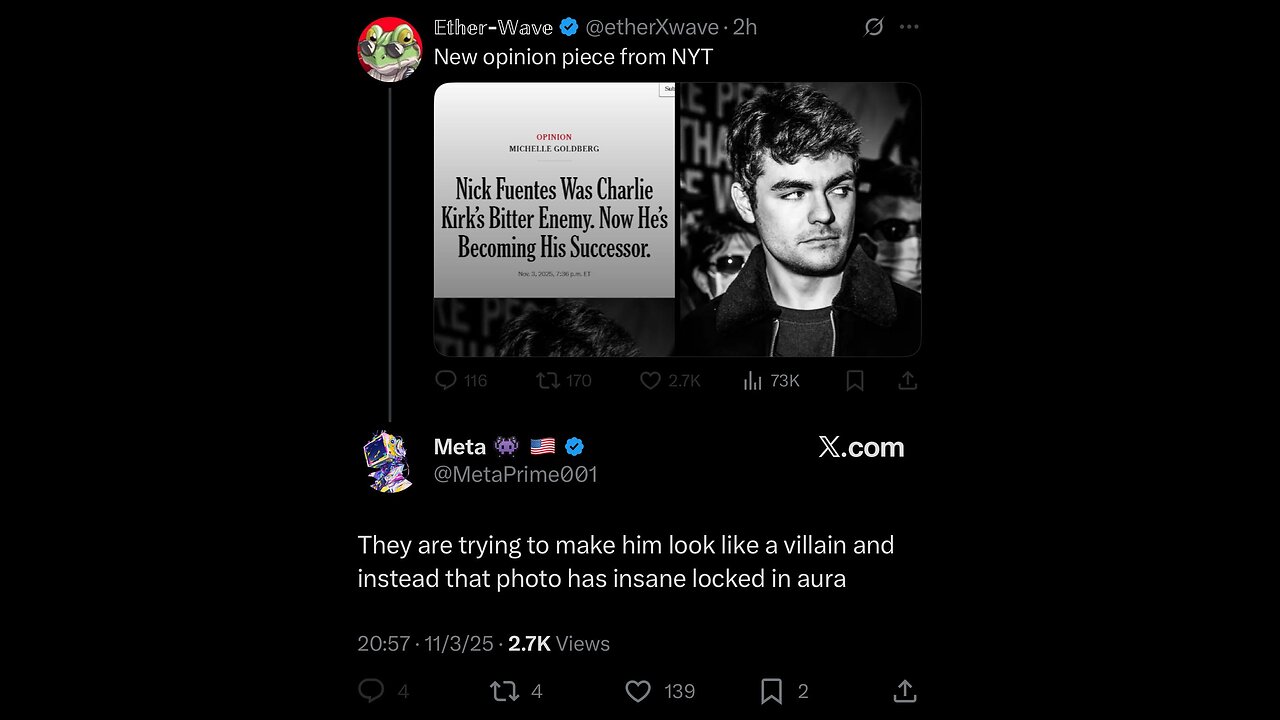Open the Ether-Wave display name link
Viewport: 1280px width, 720px height.
click(x=493, y=27)
